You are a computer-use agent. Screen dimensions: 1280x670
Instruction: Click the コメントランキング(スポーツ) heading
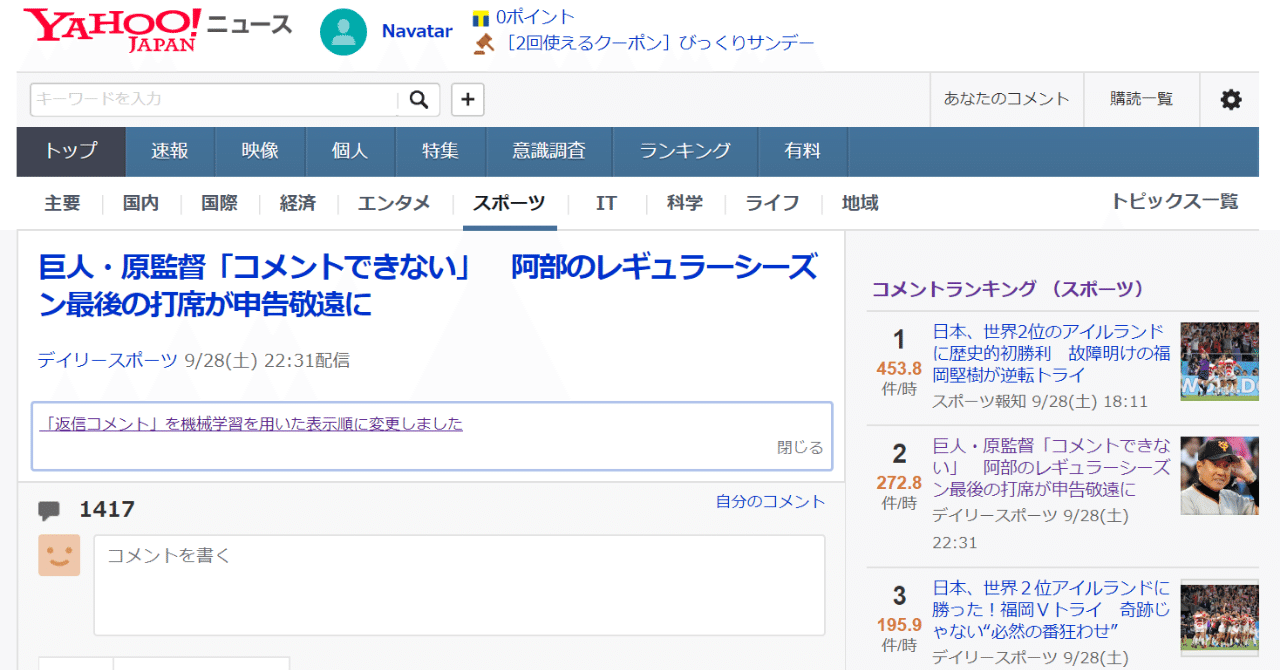[x=1008, y=289]
